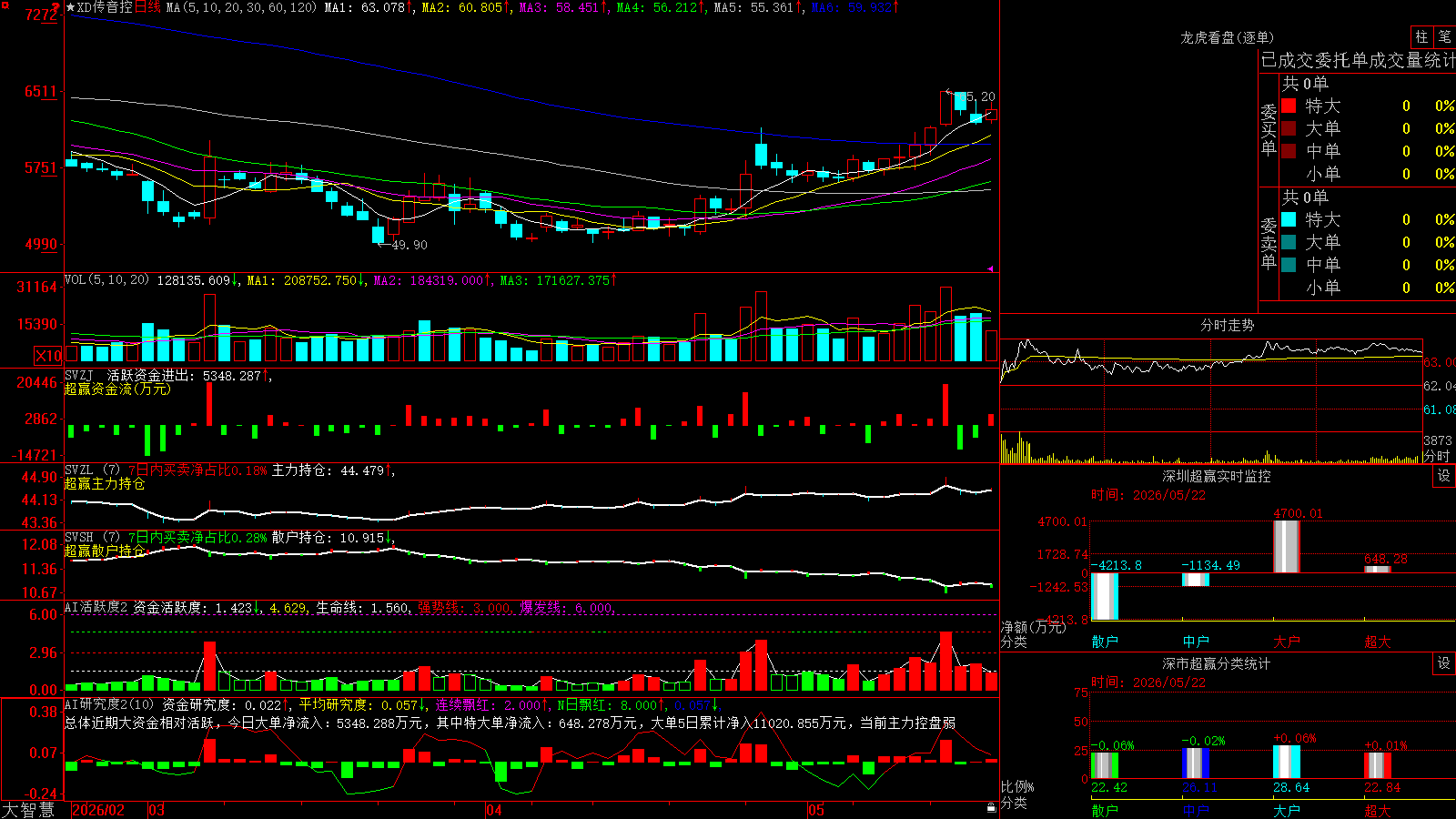Click the 龙虎看盘(逐单) panel title
The width and height of the screenshot is (1456, 819).
tap(1227, 37)
